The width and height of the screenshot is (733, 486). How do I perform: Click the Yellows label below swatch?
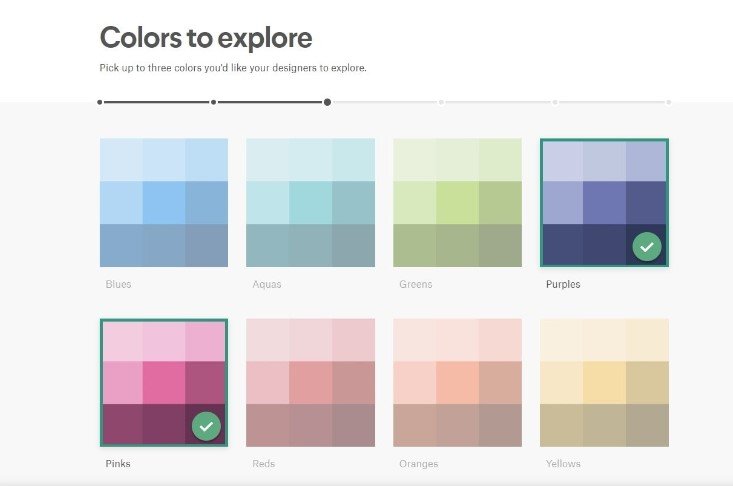tap(563, 464)
